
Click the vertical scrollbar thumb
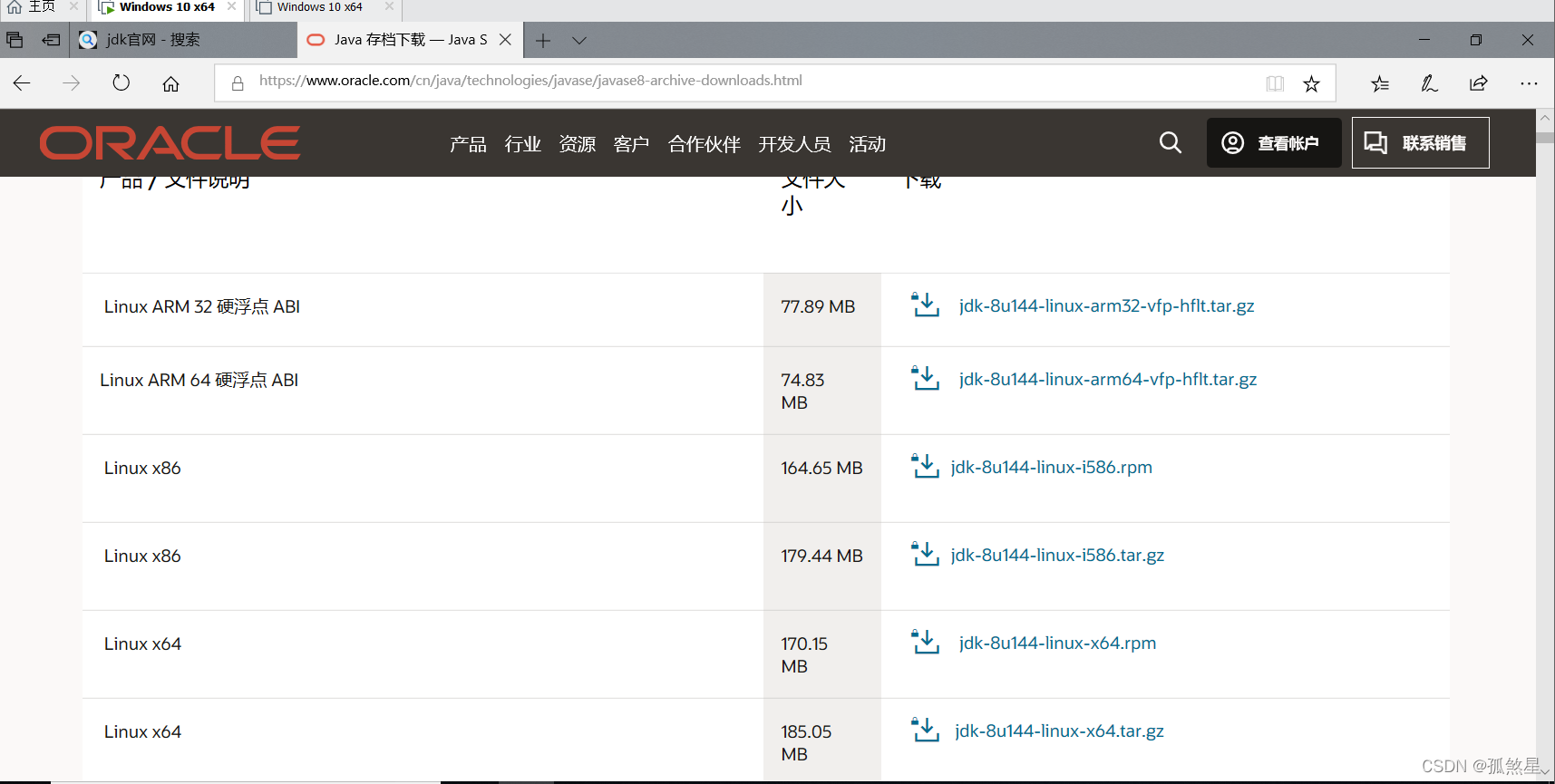(1545, 138)
